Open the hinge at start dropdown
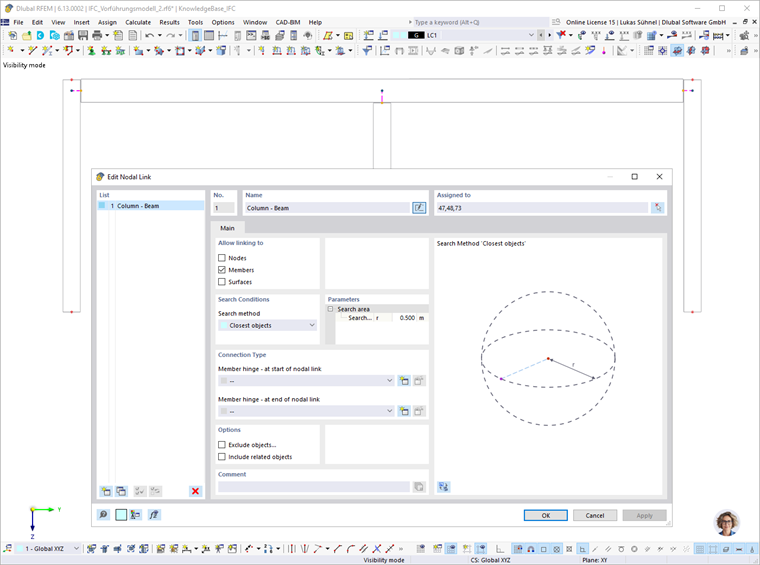This screenshot has height=565, width=760. [x=306, y=381]
